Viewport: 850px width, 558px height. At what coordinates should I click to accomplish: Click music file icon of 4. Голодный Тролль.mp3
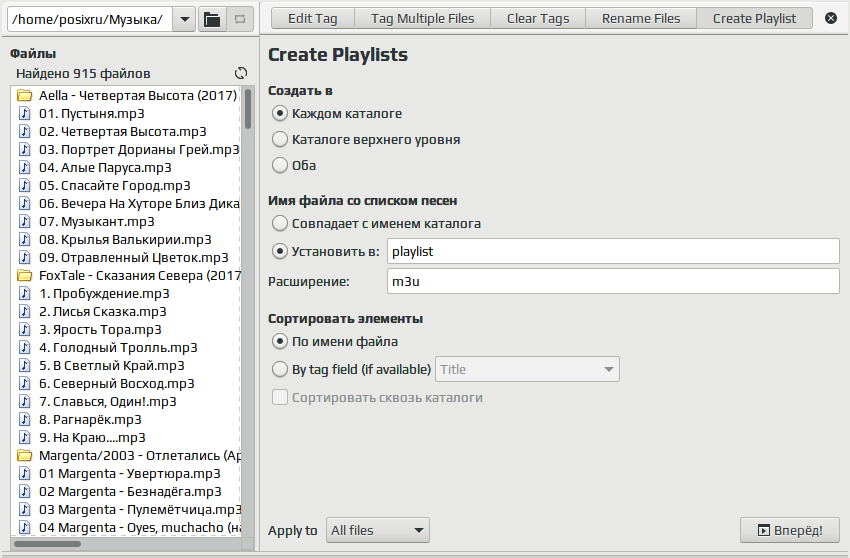(x=24, y=347)
